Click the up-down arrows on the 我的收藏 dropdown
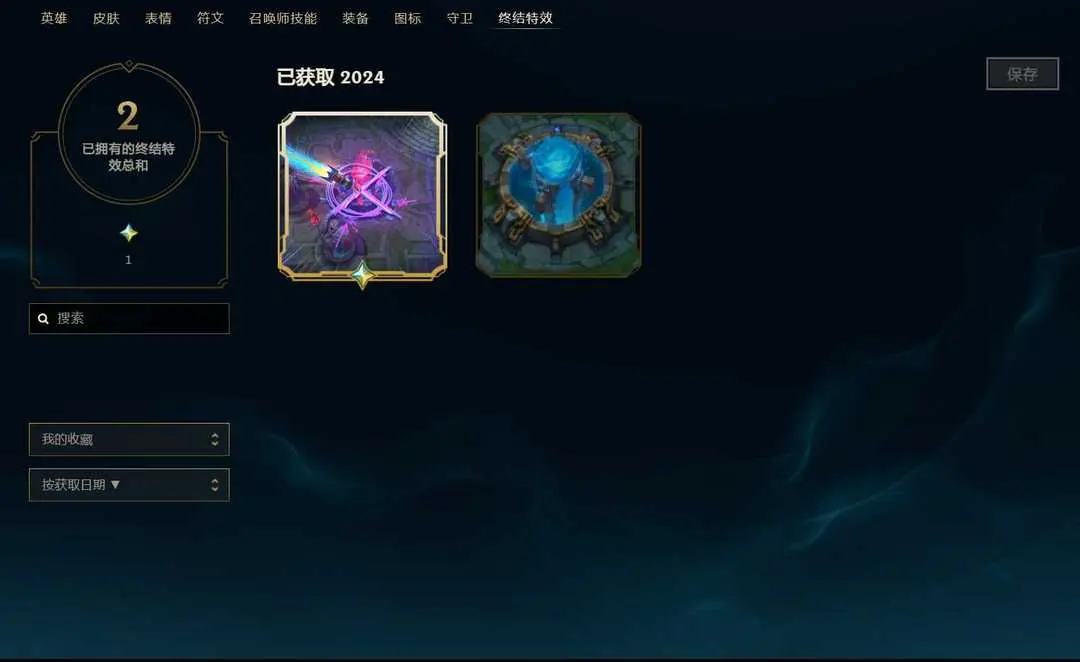 coord(215,439)
